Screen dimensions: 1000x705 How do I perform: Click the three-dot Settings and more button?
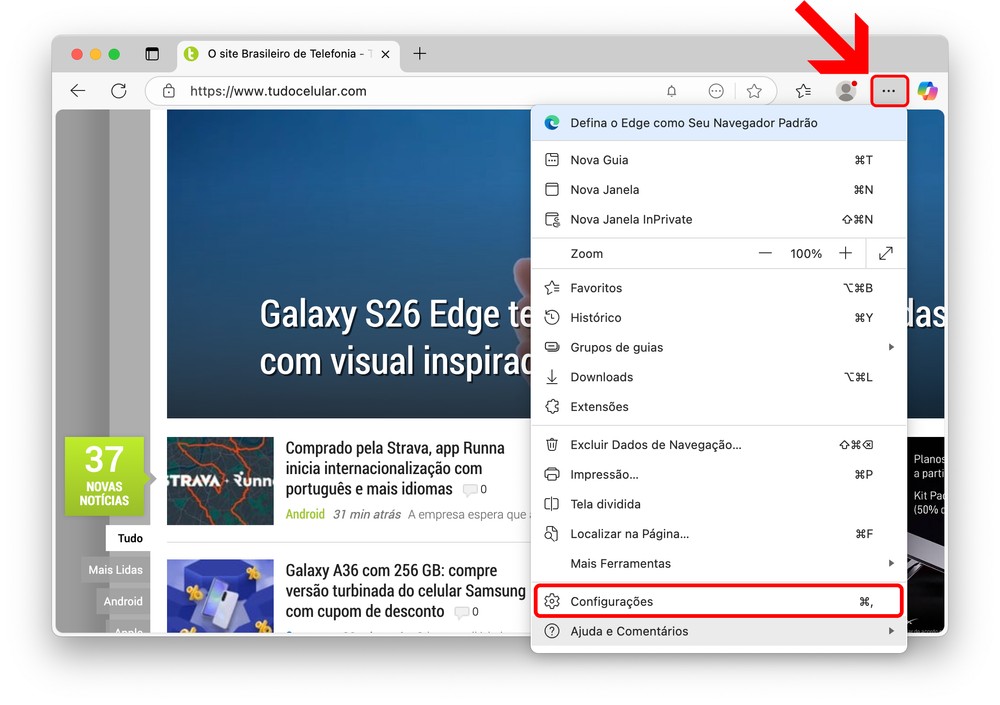coord(889,91)
